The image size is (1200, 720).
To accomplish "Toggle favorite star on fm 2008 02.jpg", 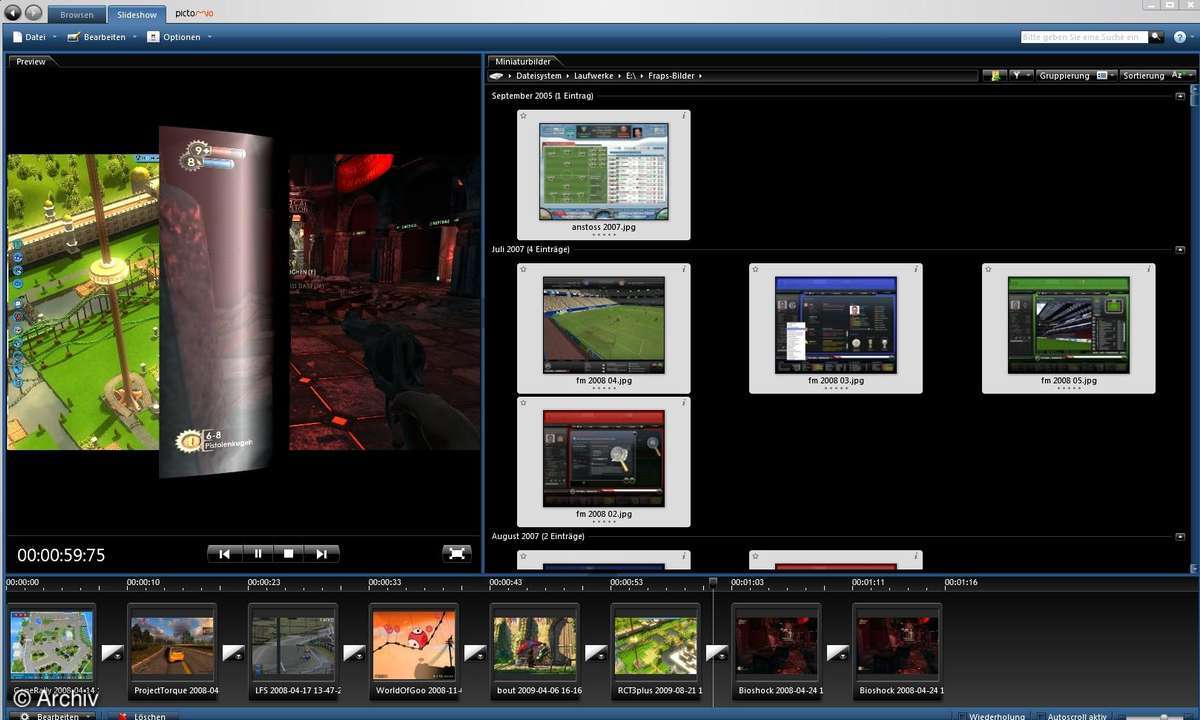I will [523, 404].
